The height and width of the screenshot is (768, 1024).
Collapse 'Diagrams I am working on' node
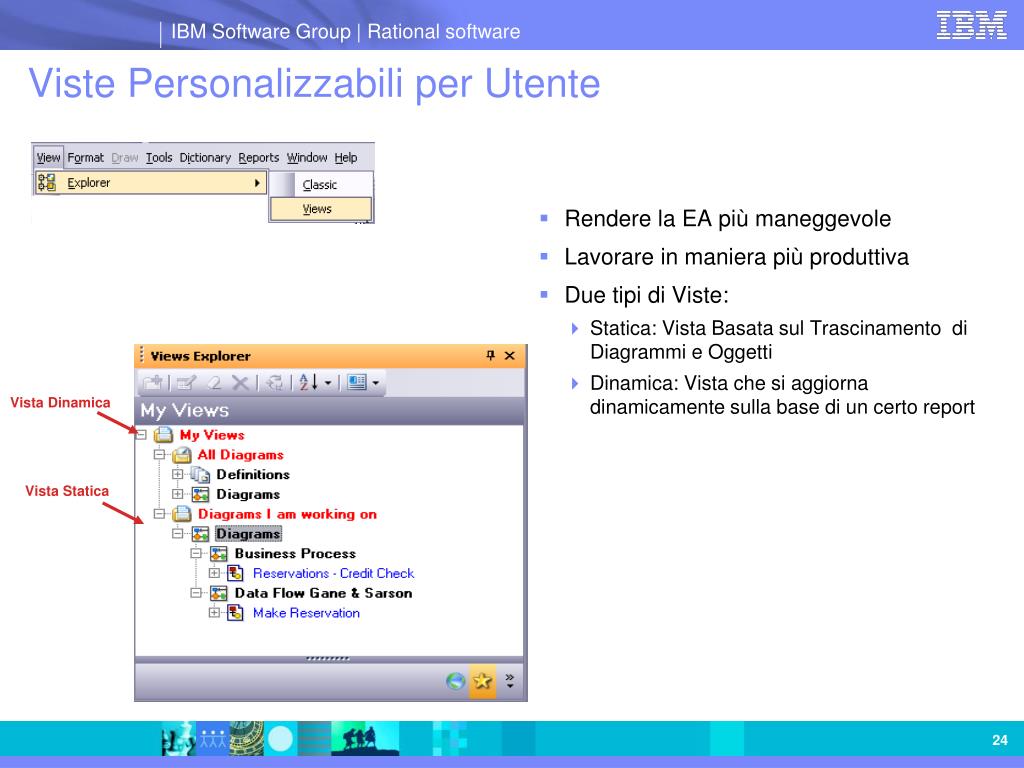pyautogui.click(x=159, y=514)
